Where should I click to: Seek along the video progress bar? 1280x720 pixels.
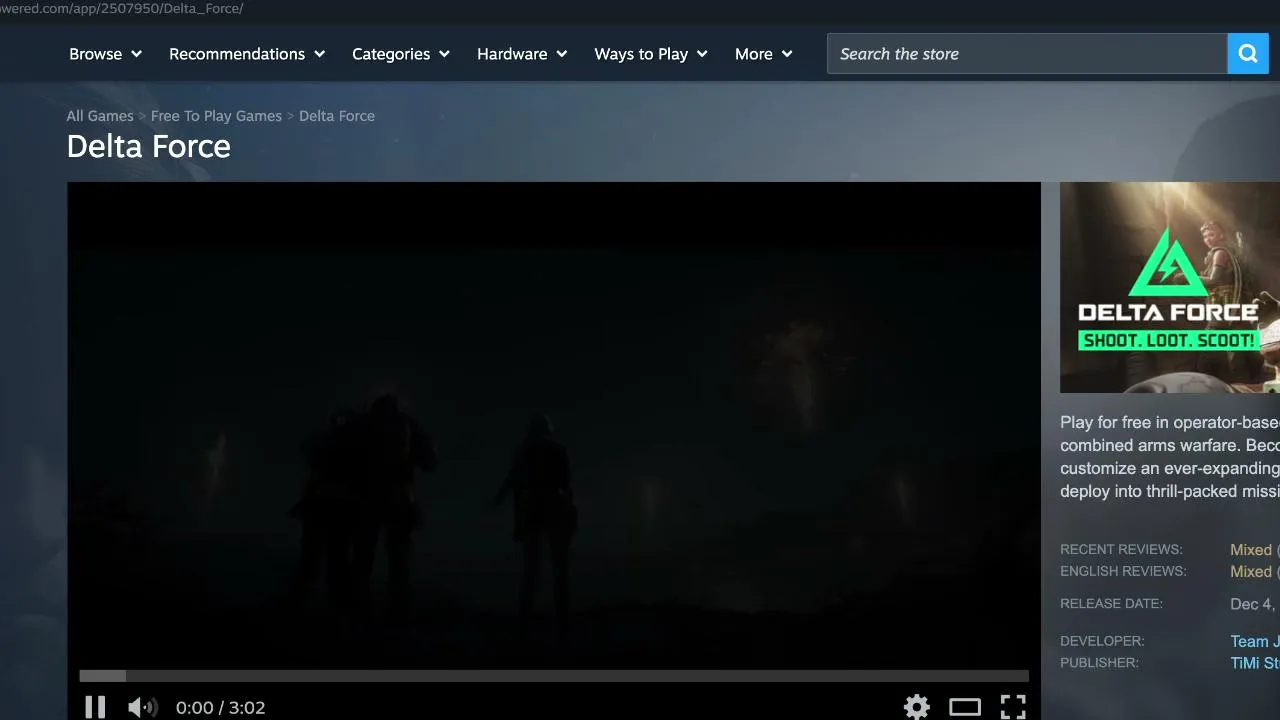[554, 676]
